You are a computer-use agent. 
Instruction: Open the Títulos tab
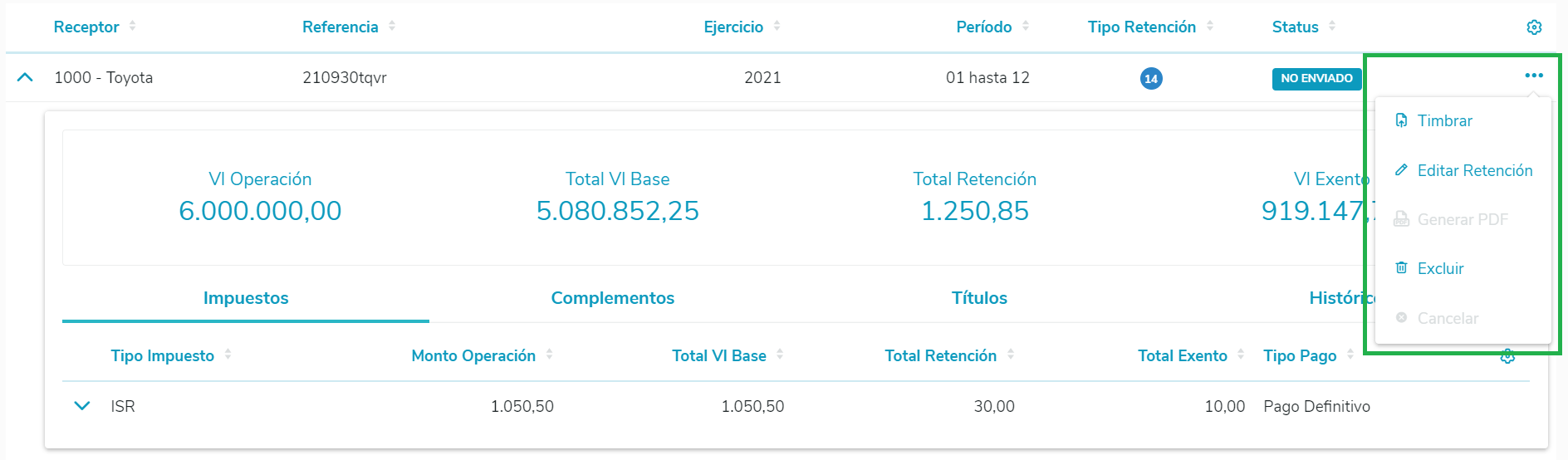(979, 298)
